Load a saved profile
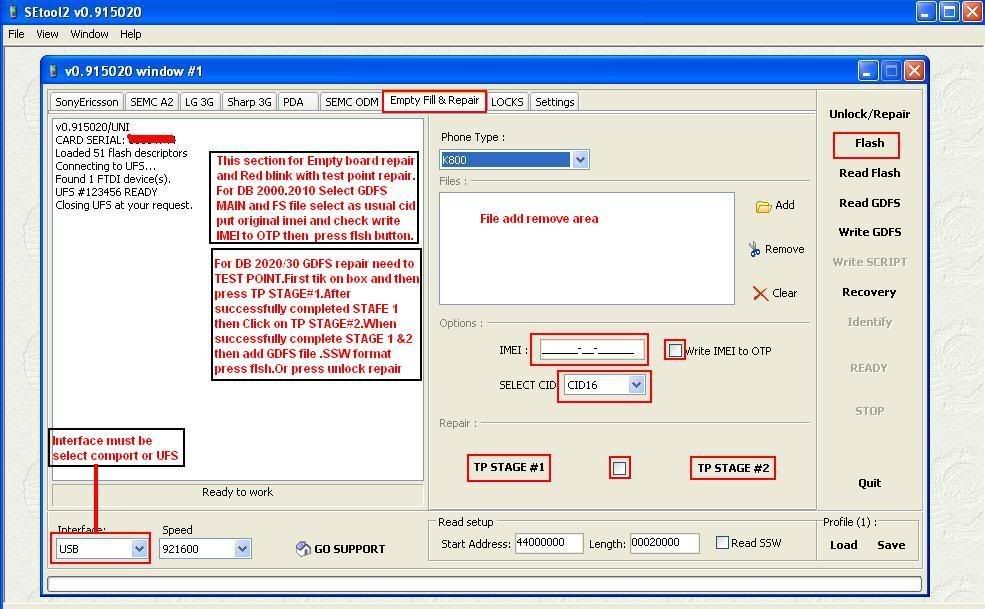 [844, 545]
